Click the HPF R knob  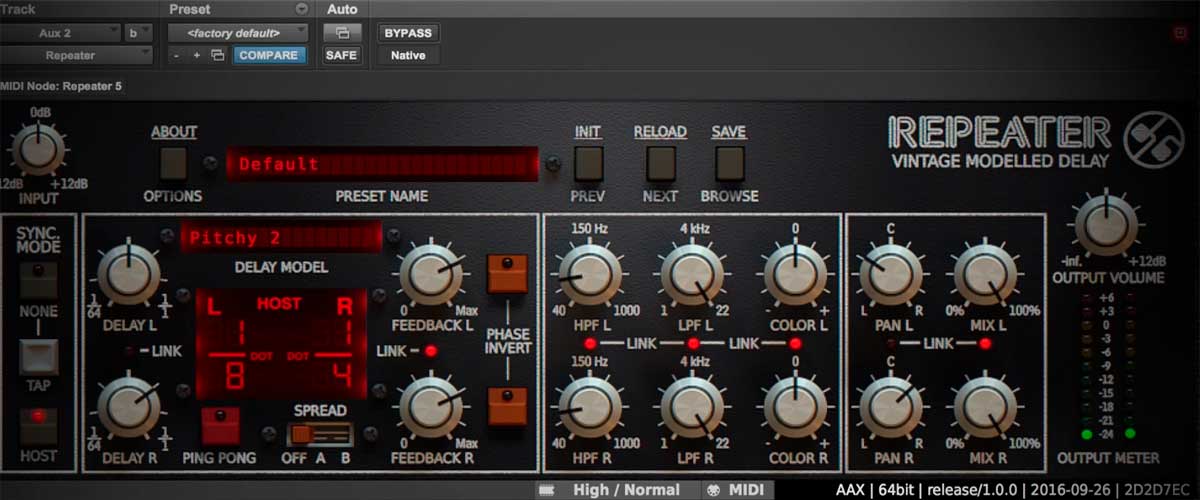coord(589,408)
